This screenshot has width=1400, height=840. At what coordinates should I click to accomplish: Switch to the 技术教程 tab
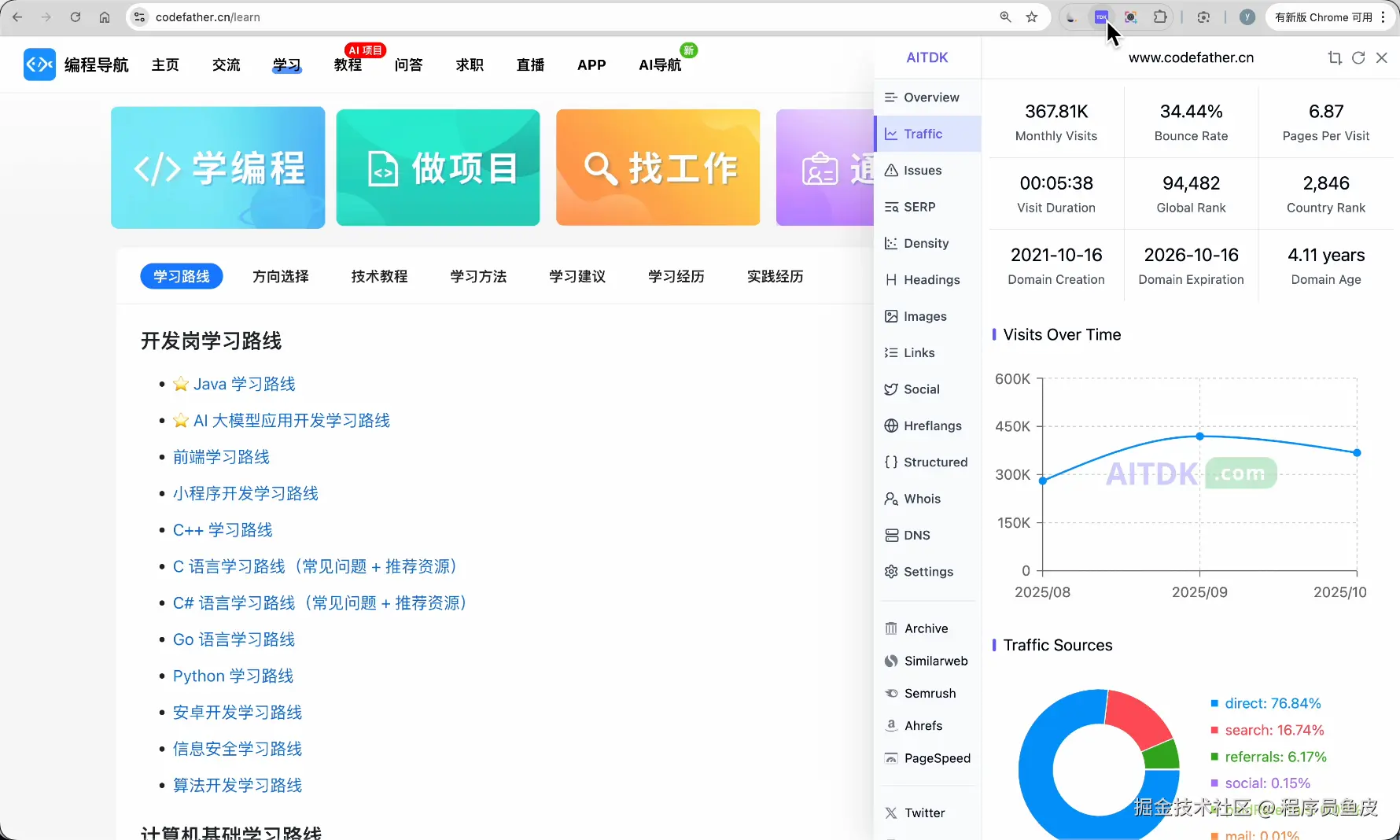pos(380,276)
